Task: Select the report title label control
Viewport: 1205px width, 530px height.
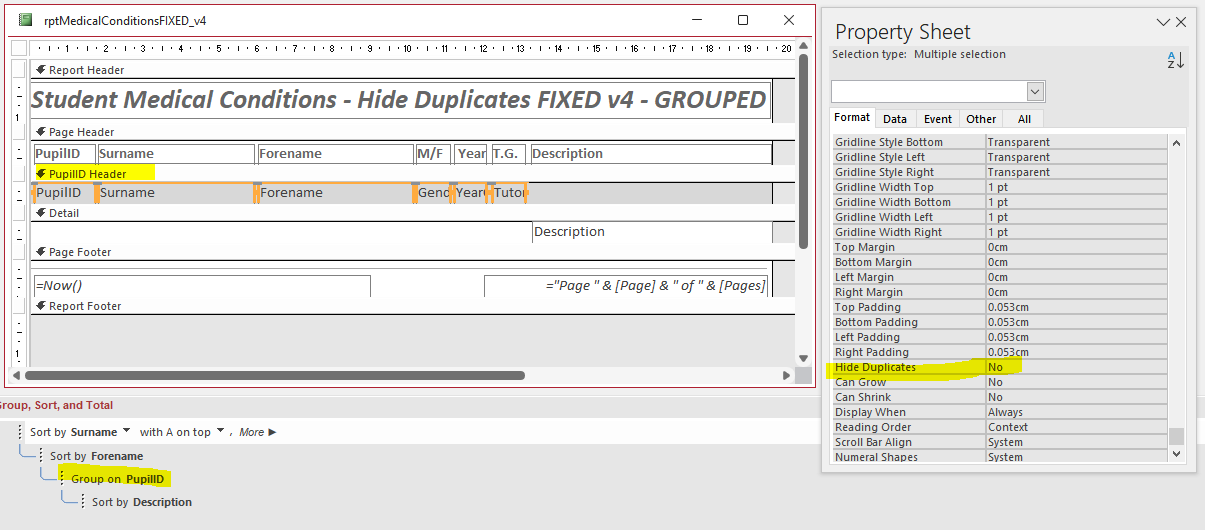Action: [x=401, y=100]
